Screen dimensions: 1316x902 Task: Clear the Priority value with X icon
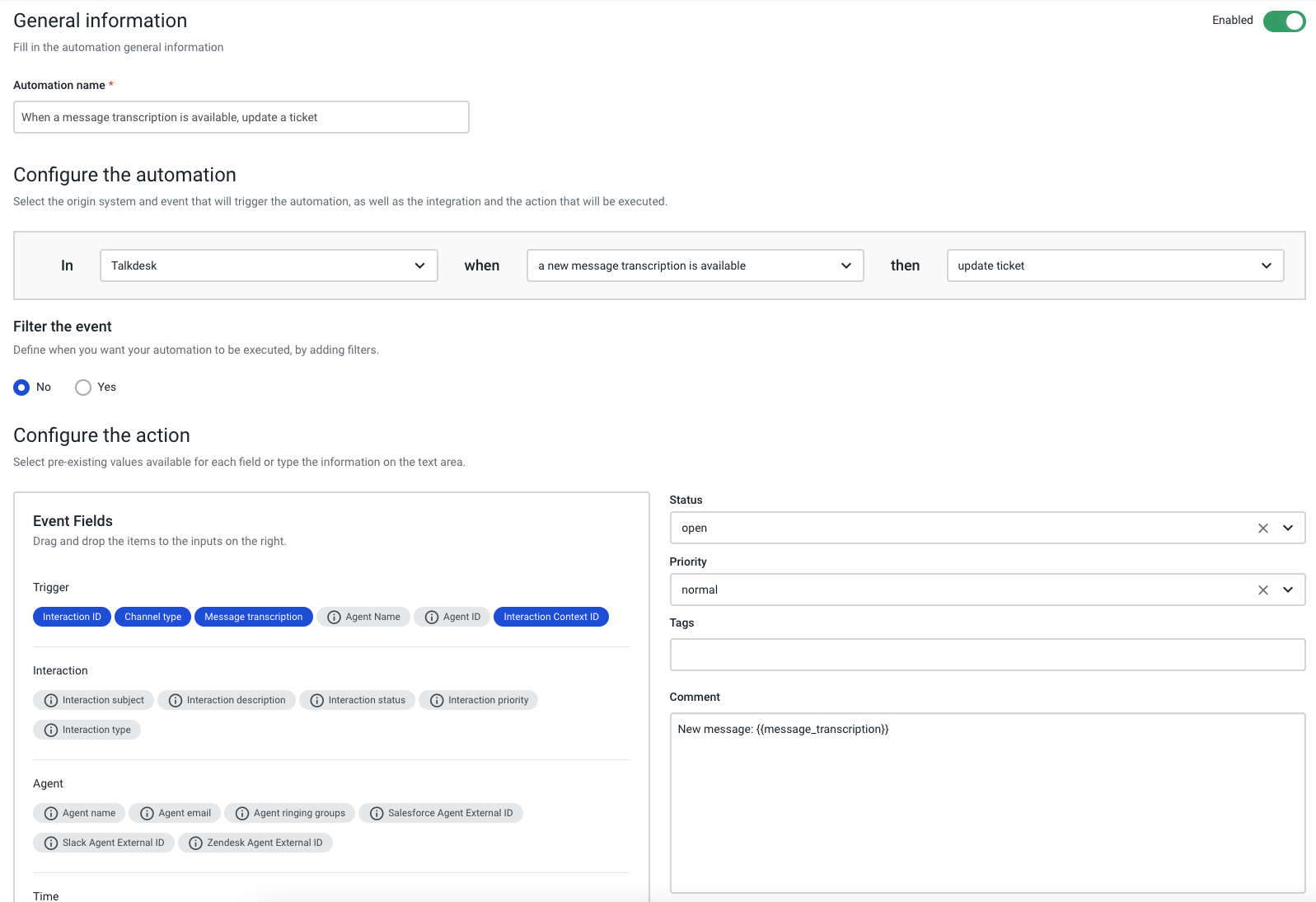tap(1262, 590)
